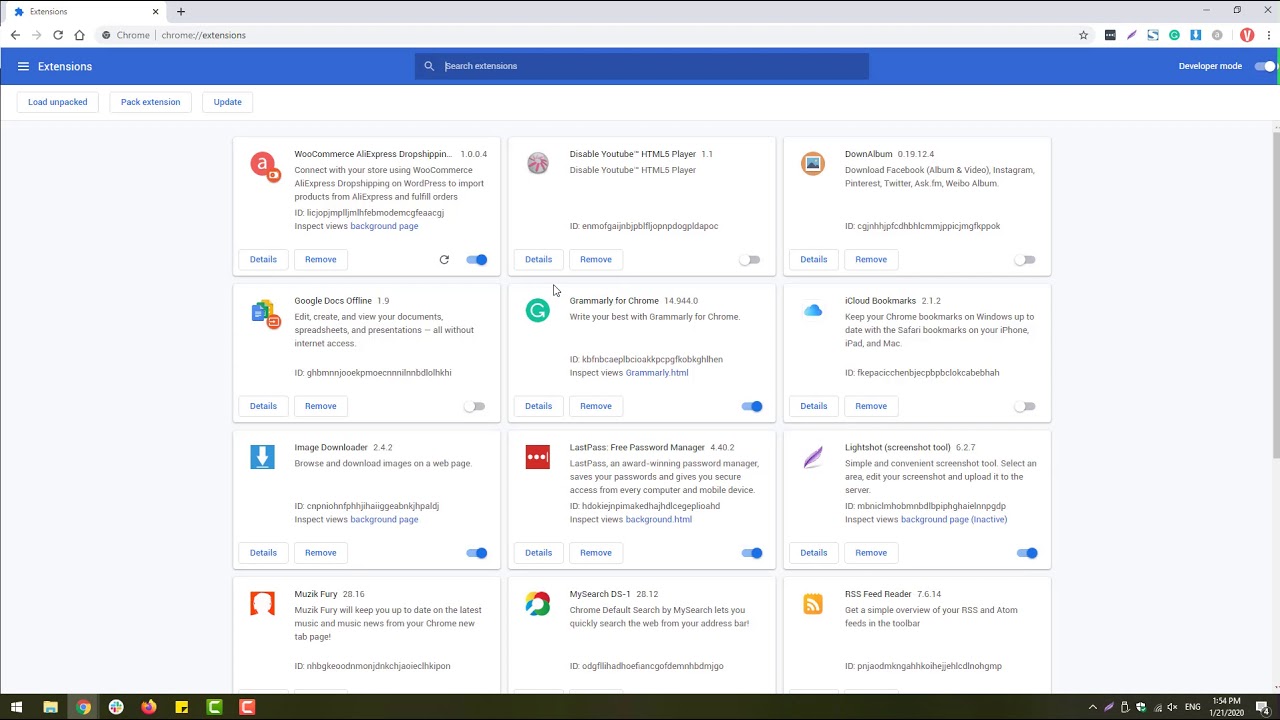Image resolution: width=1280 pixels, height=720 pixels.
Task: Click the iCloud Bookmarks cloud icon
Action: [x=813, y=311]
